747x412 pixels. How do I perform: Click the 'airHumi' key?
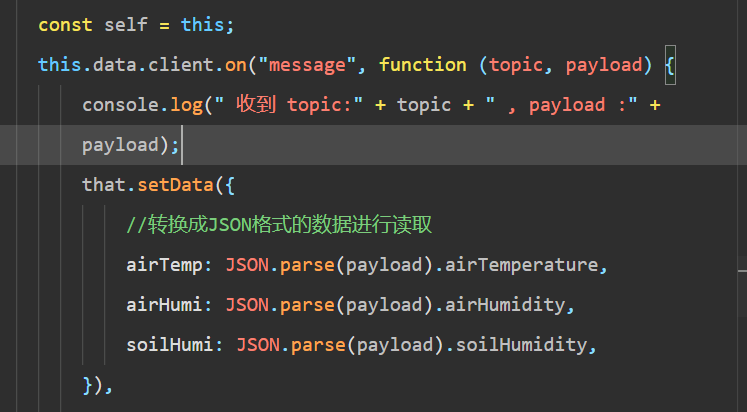[x=164, y=305]
